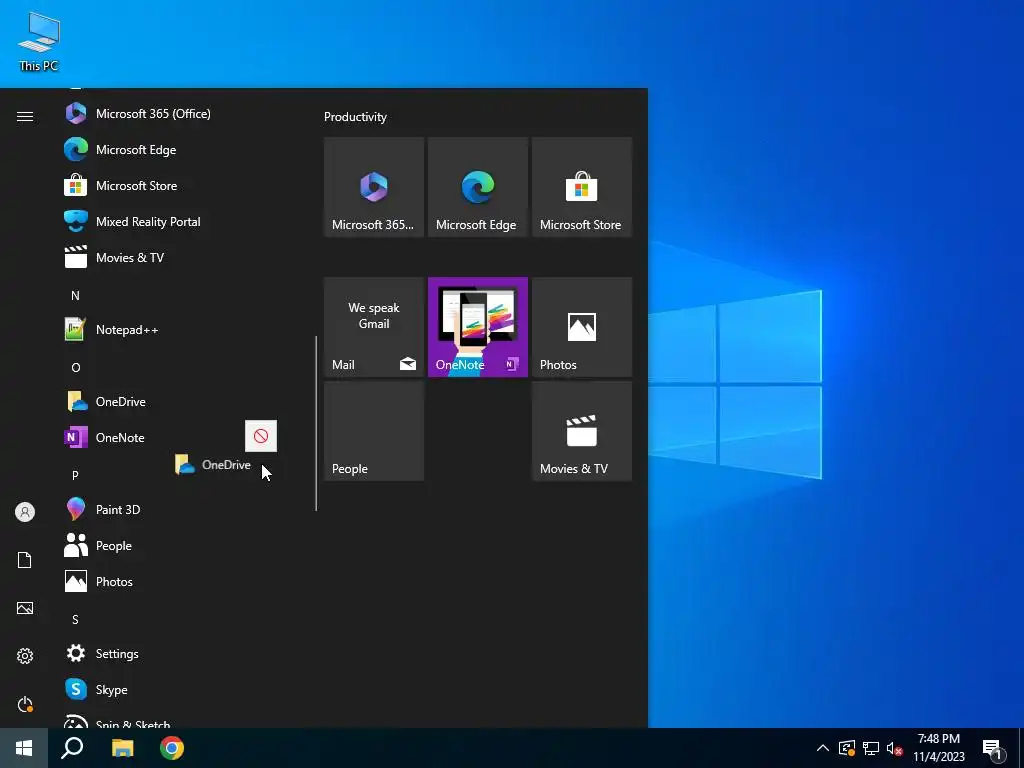
Task: Open the Action Center notifications
Action: coord(993,748)
